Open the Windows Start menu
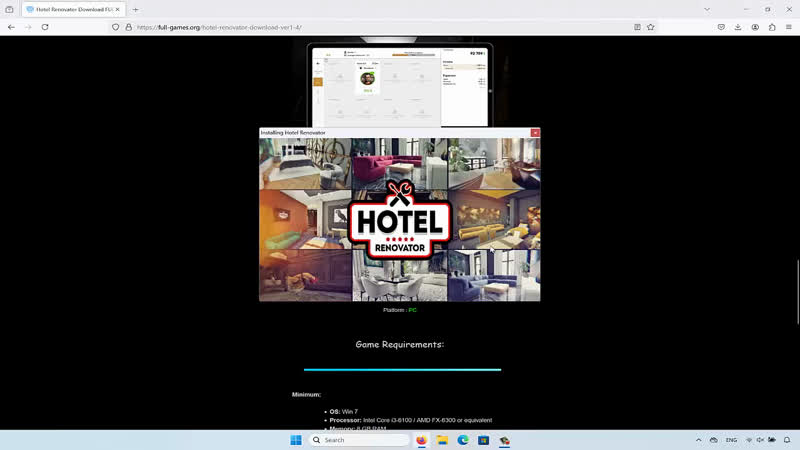The height and width of the screenshot is (450, 800). point(296,440)
